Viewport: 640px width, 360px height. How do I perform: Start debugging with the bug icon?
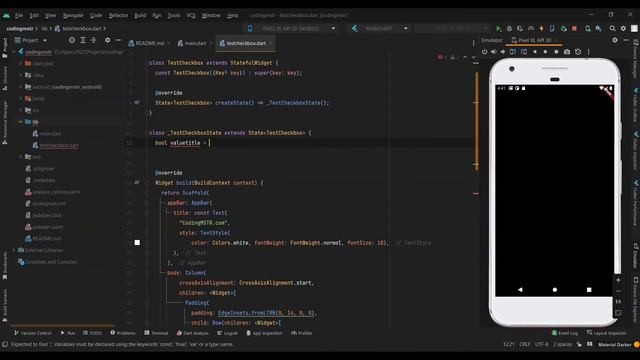509,29
